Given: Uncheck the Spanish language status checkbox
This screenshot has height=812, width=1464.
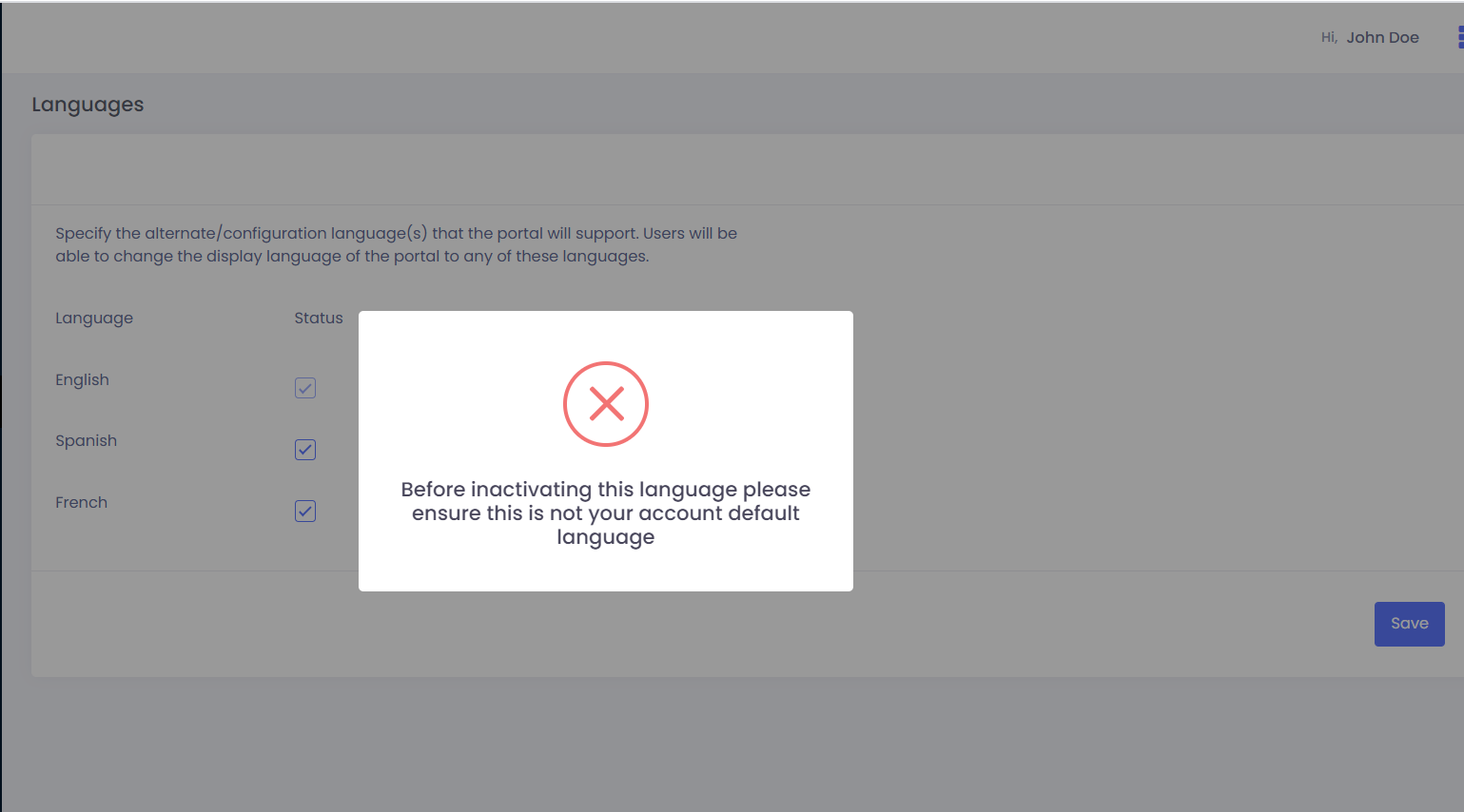Looking at the screenshot, I should pos(305,450).
